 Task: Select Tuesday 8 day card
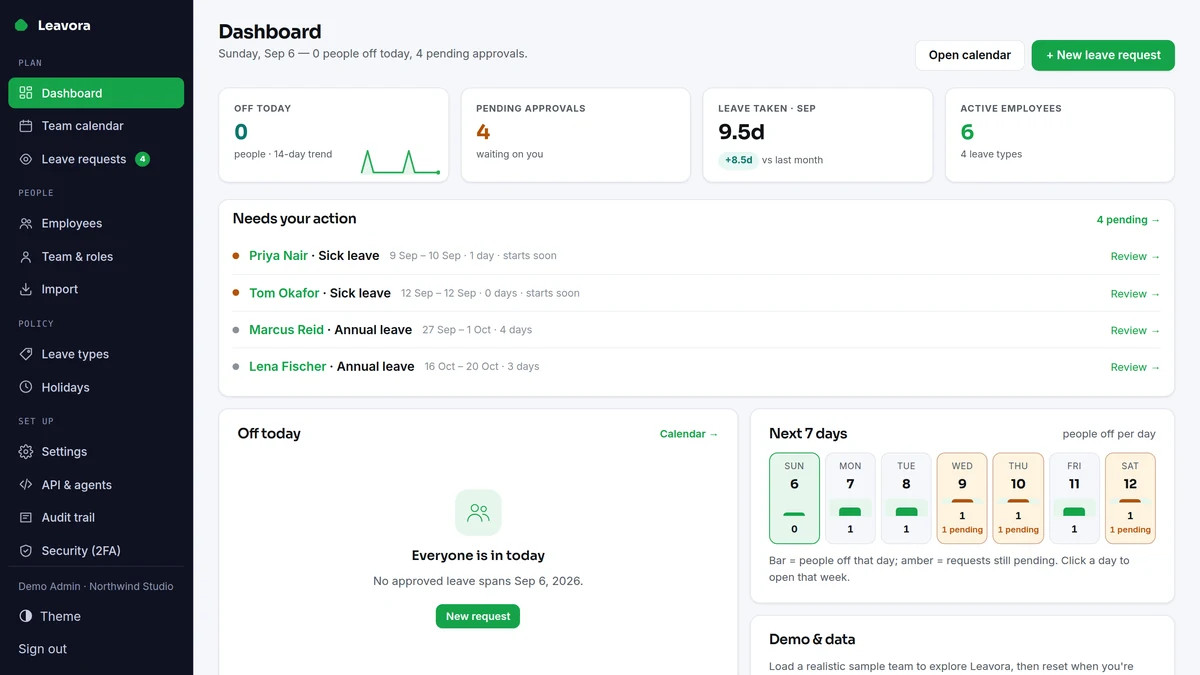pos(906,498)
